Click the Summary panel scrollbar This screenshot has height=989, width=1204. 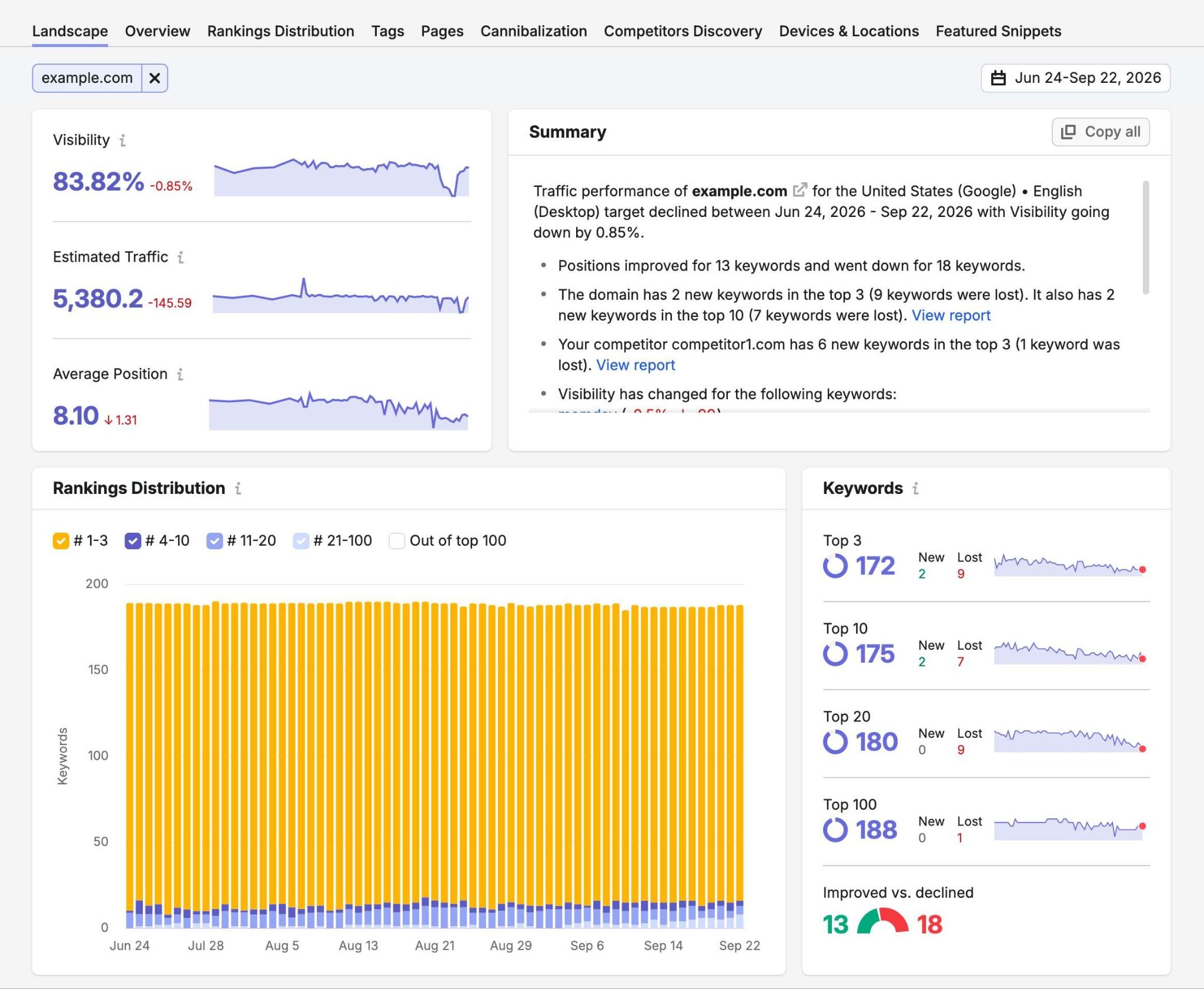click(x=1145, y=238)
